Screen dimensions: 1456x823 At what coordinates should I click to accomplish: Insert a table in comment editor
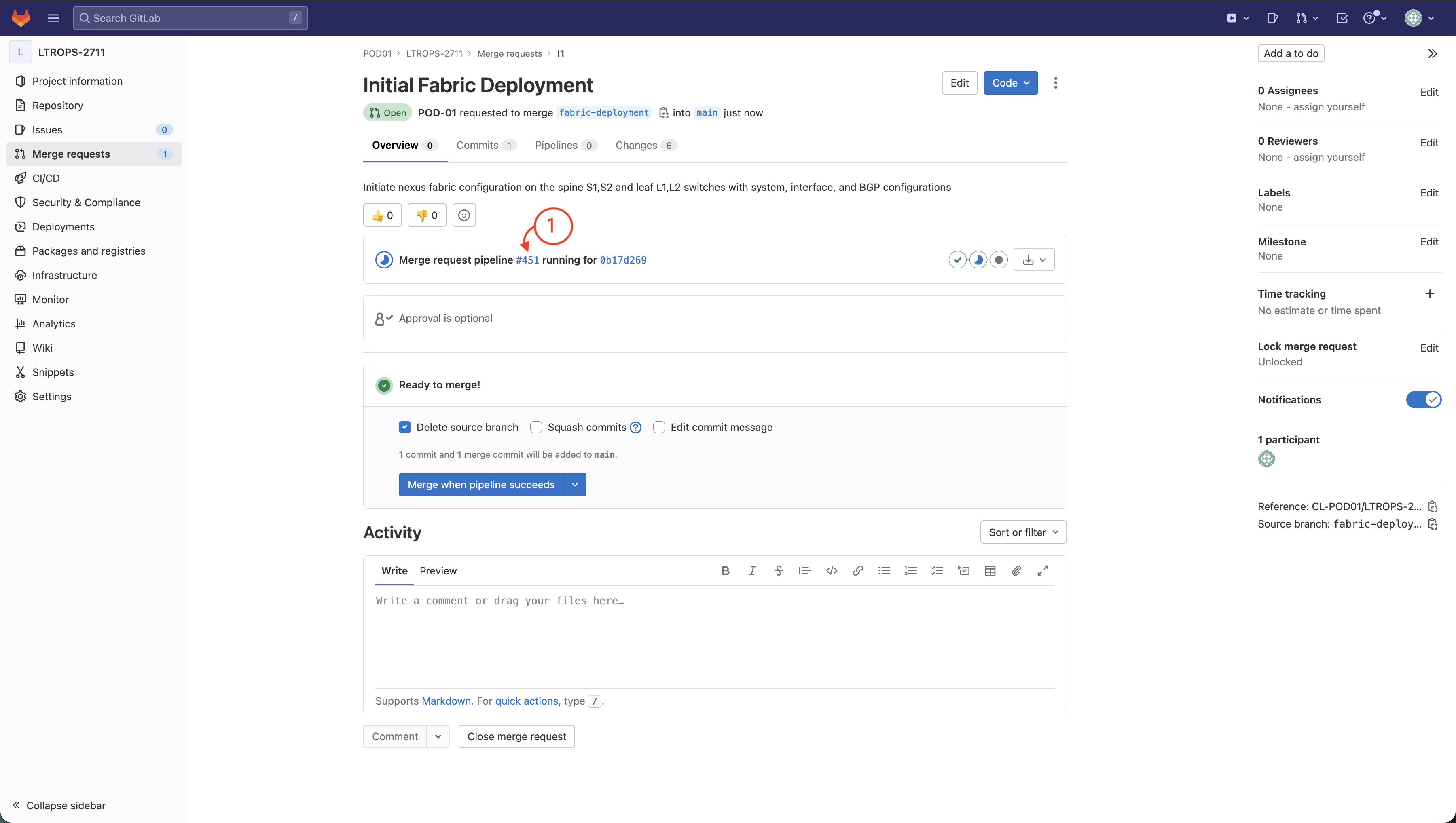click(990, 571)
